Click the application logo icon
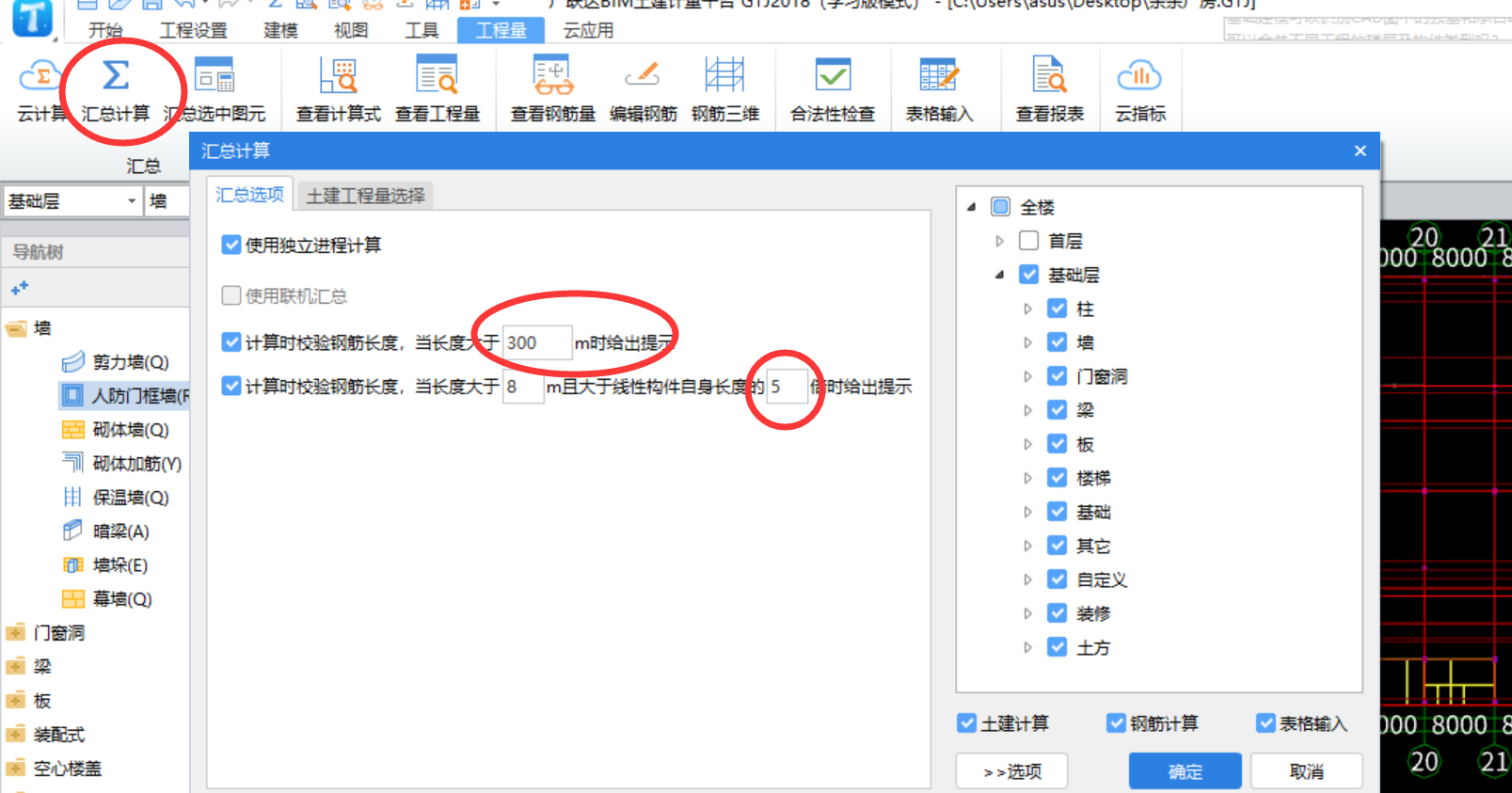The height and width of the screenshot is (793, 1512). pos(32,18)
